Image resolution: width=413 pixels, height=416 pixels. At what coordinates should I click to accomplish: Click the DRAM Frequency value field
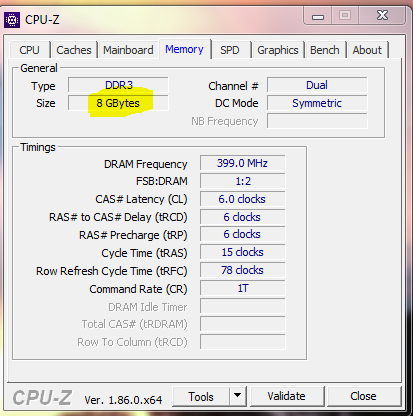tap(242, 163)
